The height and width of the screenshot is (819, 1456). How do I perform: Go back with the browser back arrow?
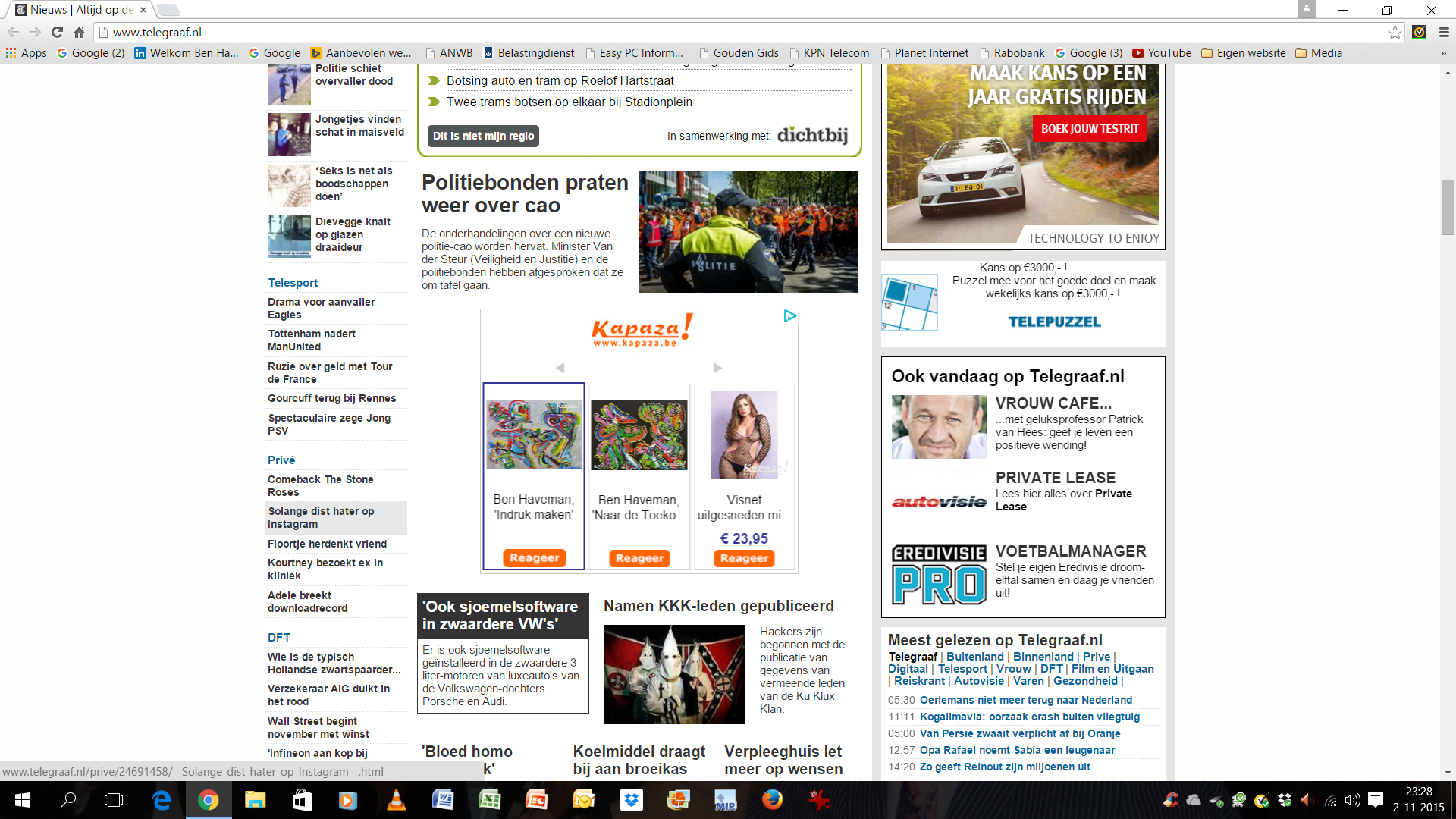tap(13, 32)
